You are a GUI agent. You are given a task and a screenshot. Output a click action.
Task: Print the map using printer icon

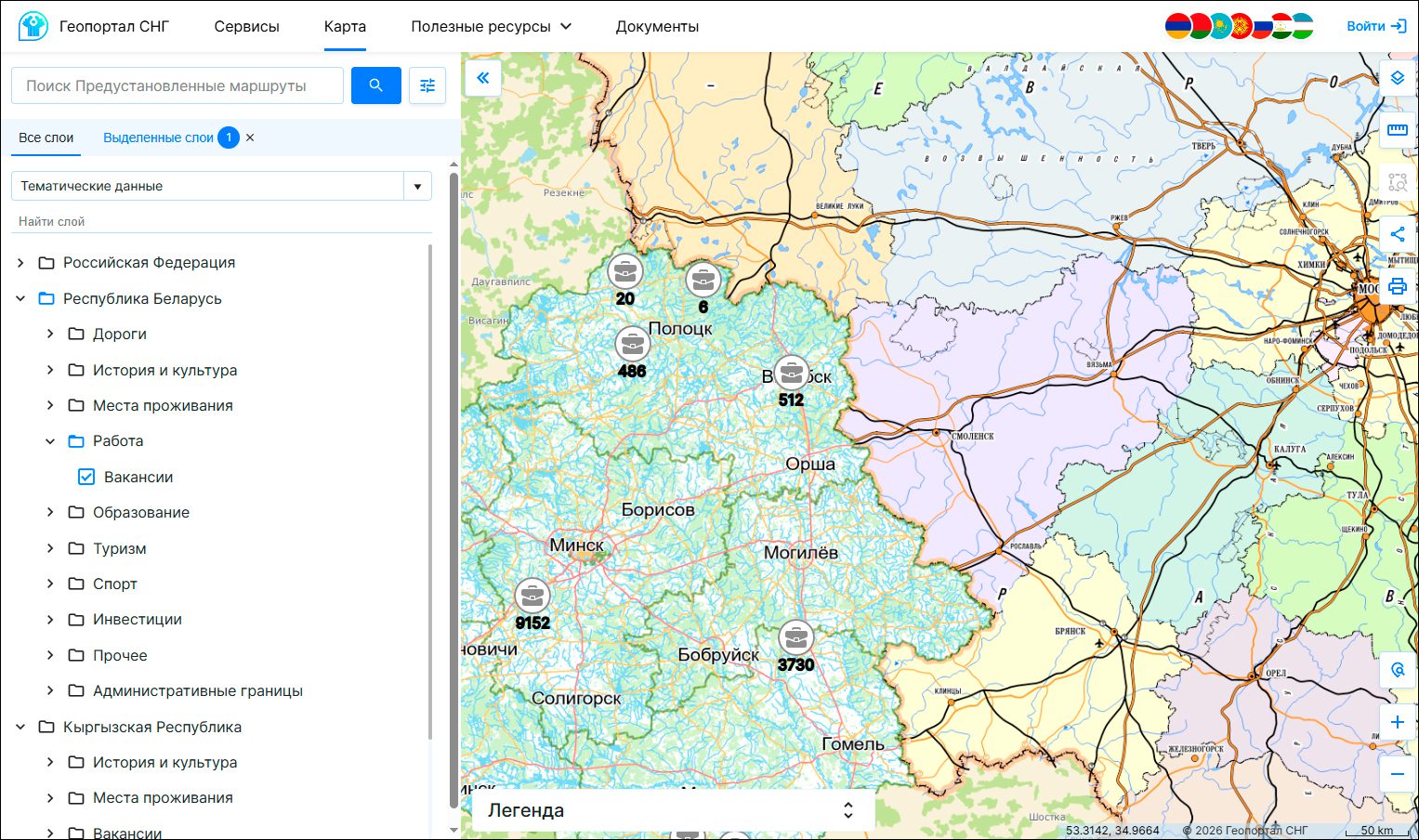[1397, 286]
